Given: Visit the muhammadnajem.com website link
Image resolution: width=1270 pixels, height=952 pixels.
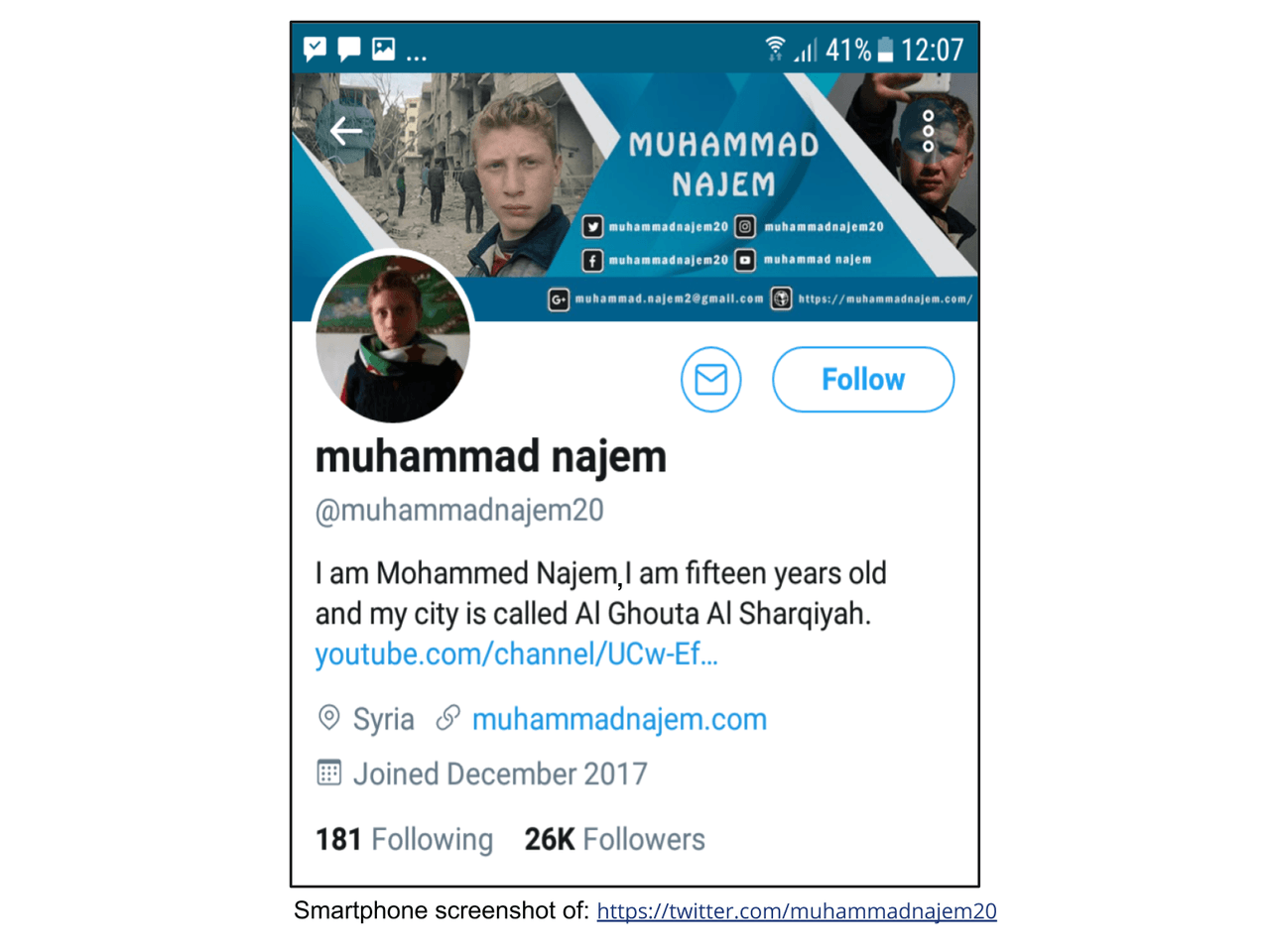Looking at the screenshot, I should click(x=619, y=719).
